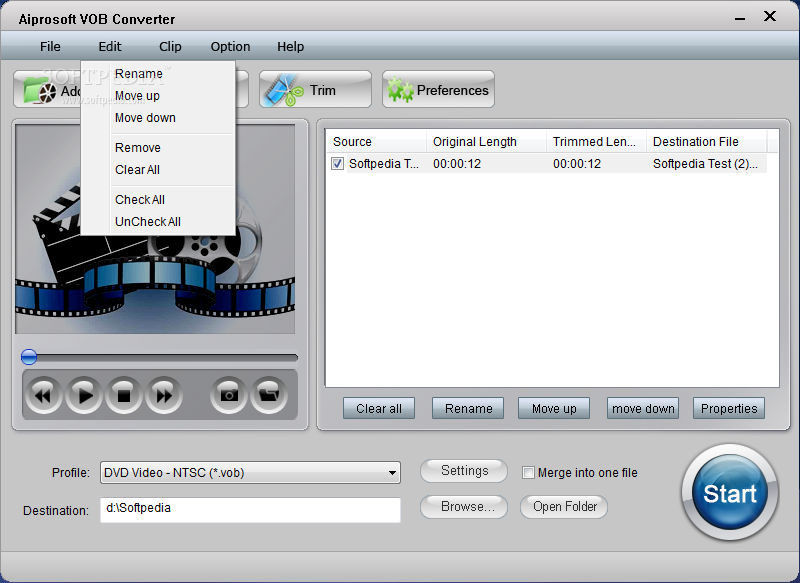Click the Trimmed Length column header
The width and height of the screenshot is (800, 583).
click(596, 142)
